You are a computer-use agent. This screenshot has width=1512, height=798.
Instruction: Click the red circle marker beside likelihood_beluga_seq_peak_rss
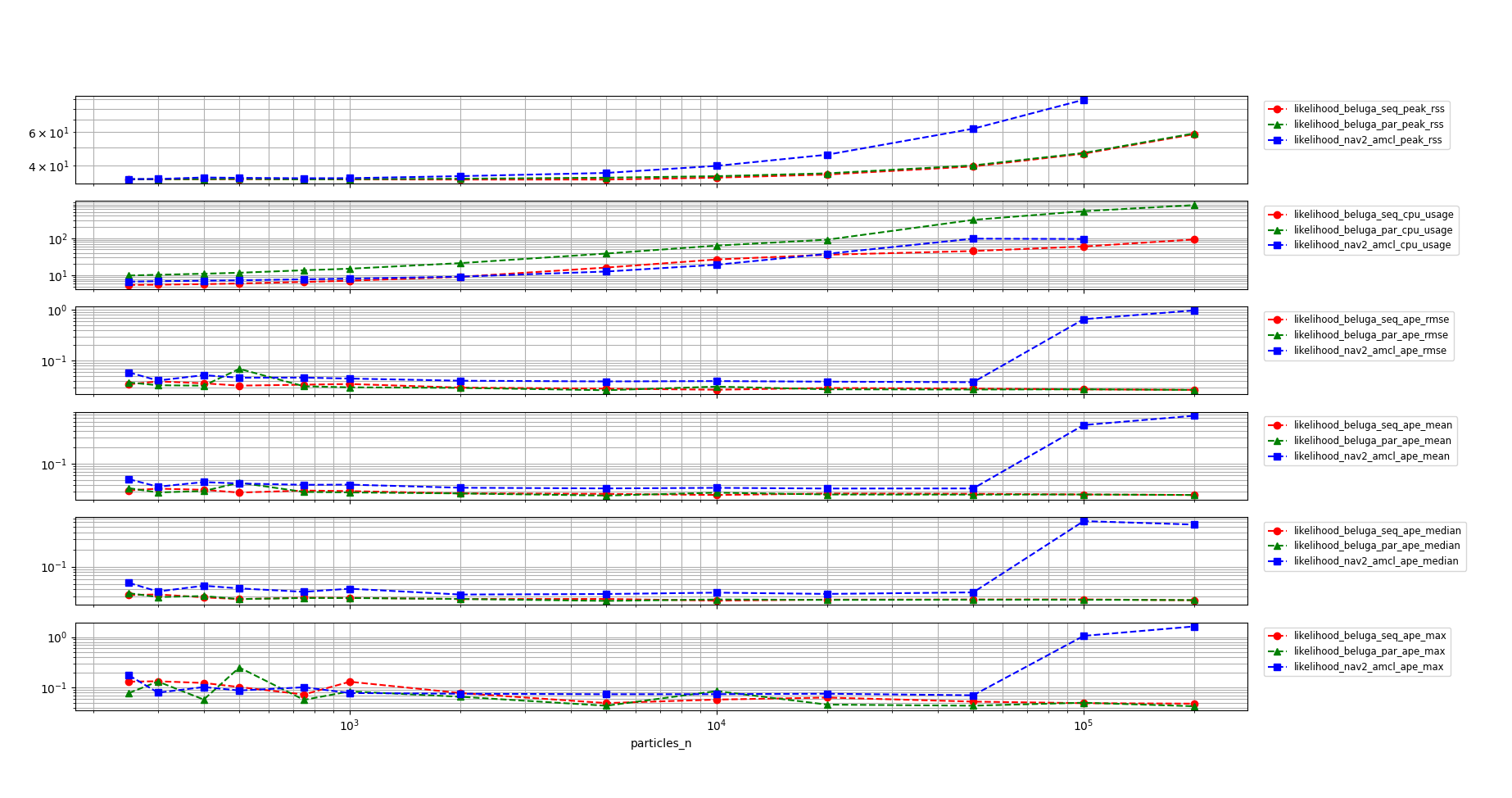[x=1275, y=108]
